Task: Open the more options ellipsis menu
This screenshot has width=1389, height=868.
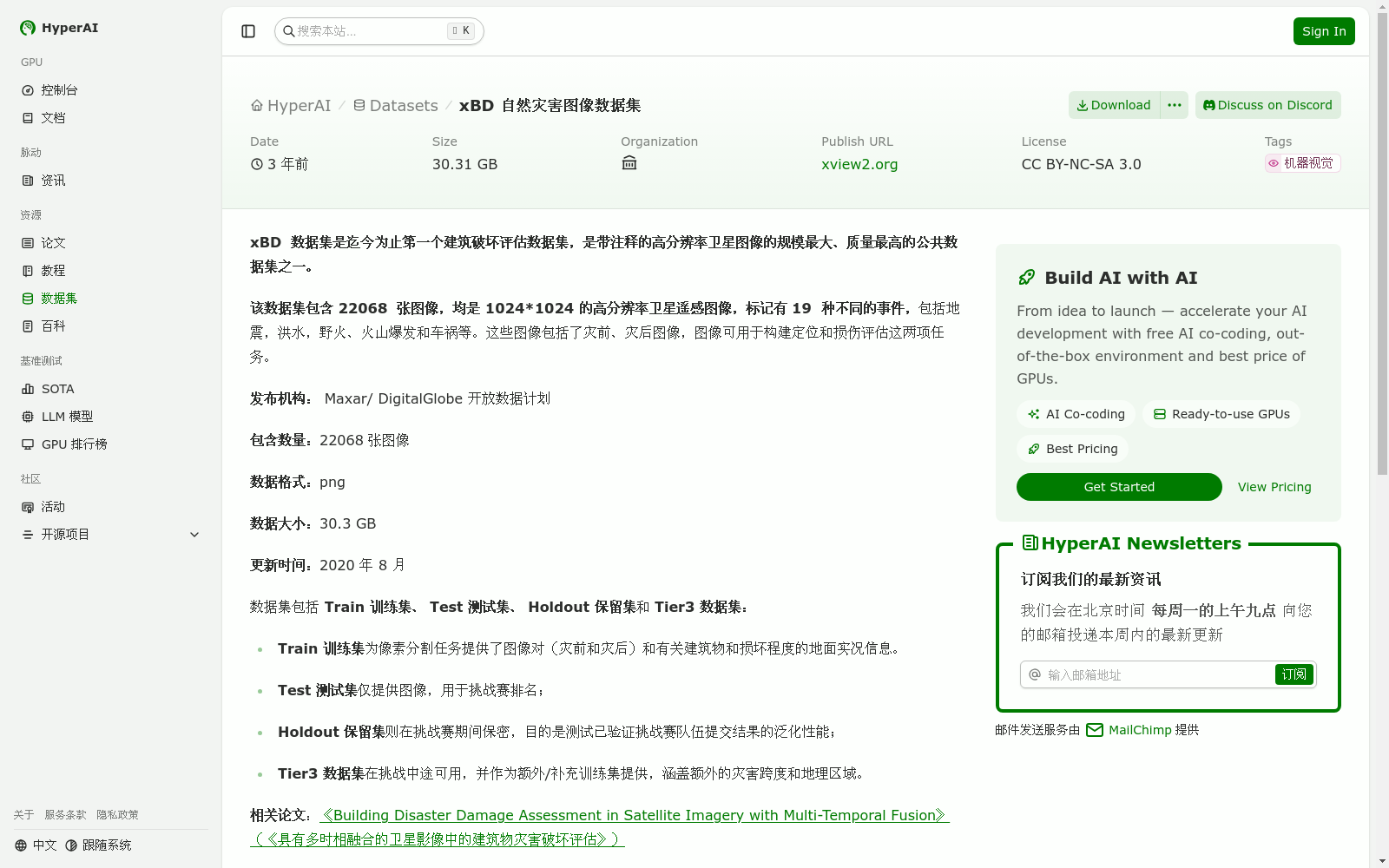Action: 1175,105
